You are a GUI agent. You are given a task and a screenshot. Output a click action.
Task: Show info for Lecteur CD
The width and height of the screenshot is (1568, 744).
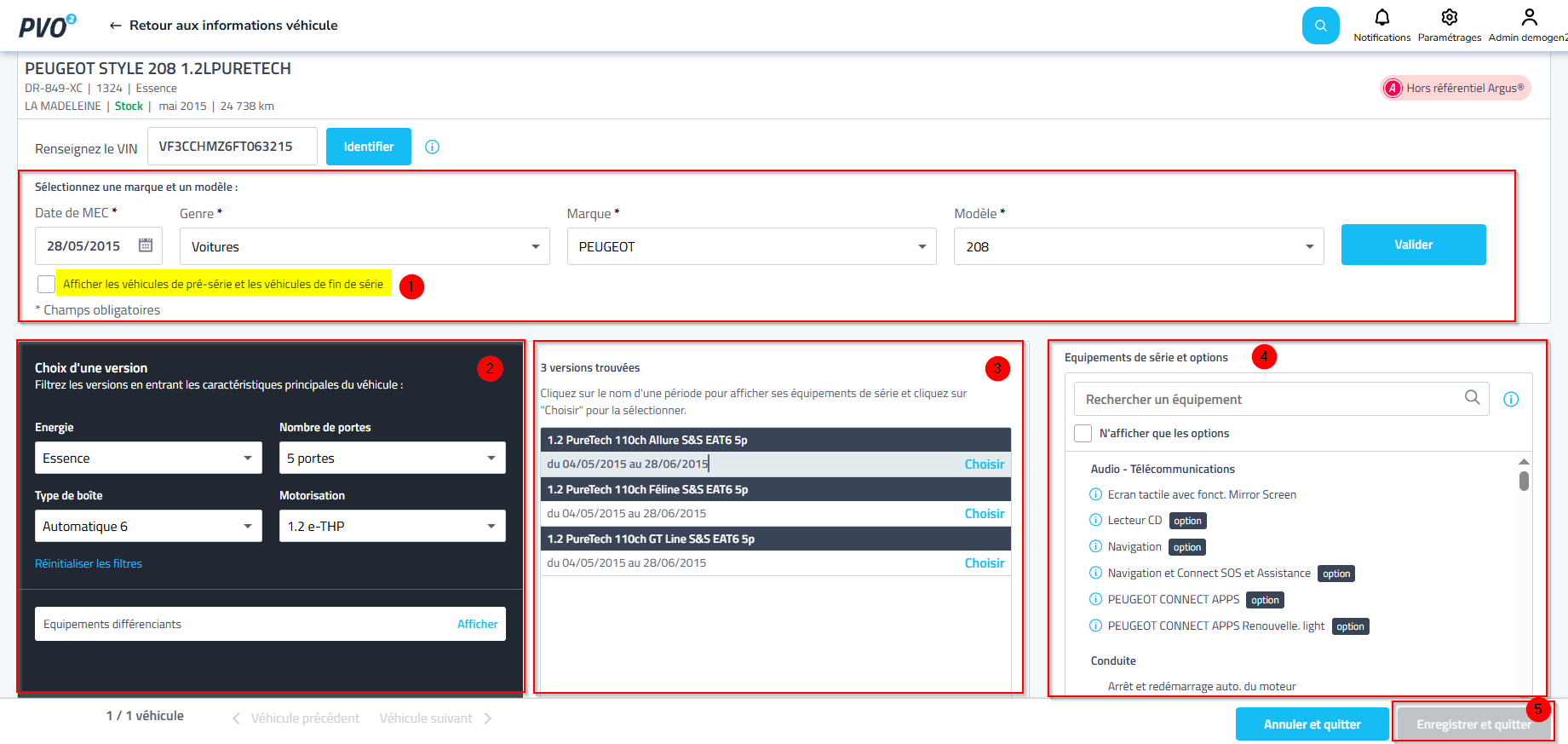point(1096,520)
